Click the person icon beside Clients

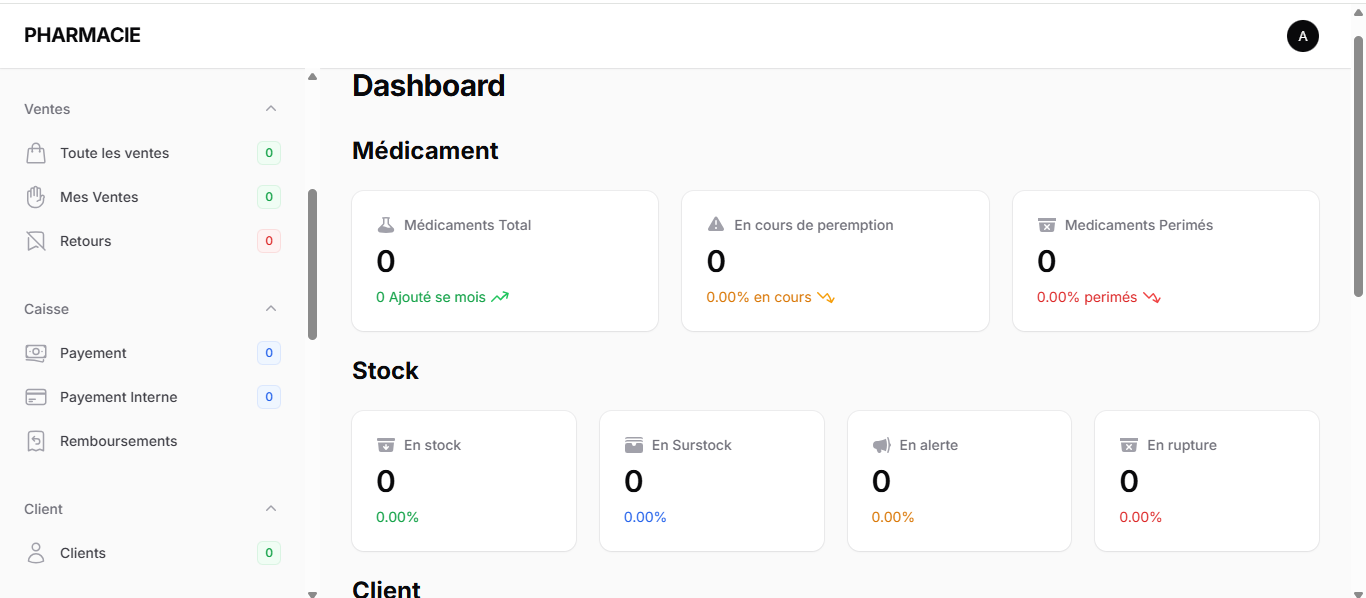point(36,553)
